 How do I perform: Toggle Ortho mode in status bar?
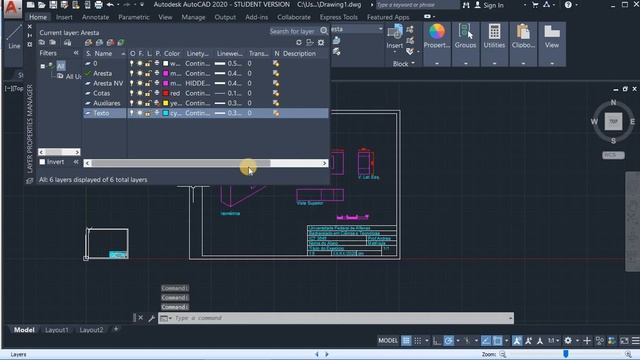(x=437, y=340)
